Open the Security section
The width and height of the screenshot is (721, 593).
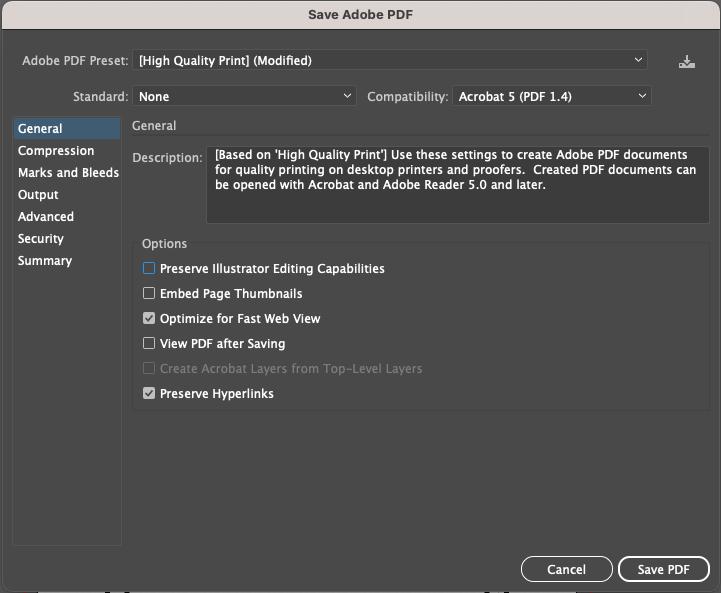coord(41,239)
